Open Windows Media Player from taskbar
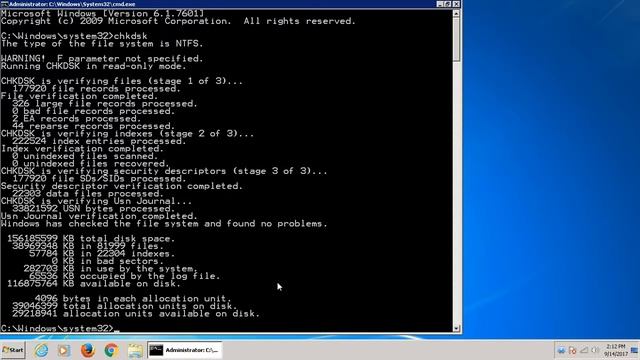 point(63,350)
